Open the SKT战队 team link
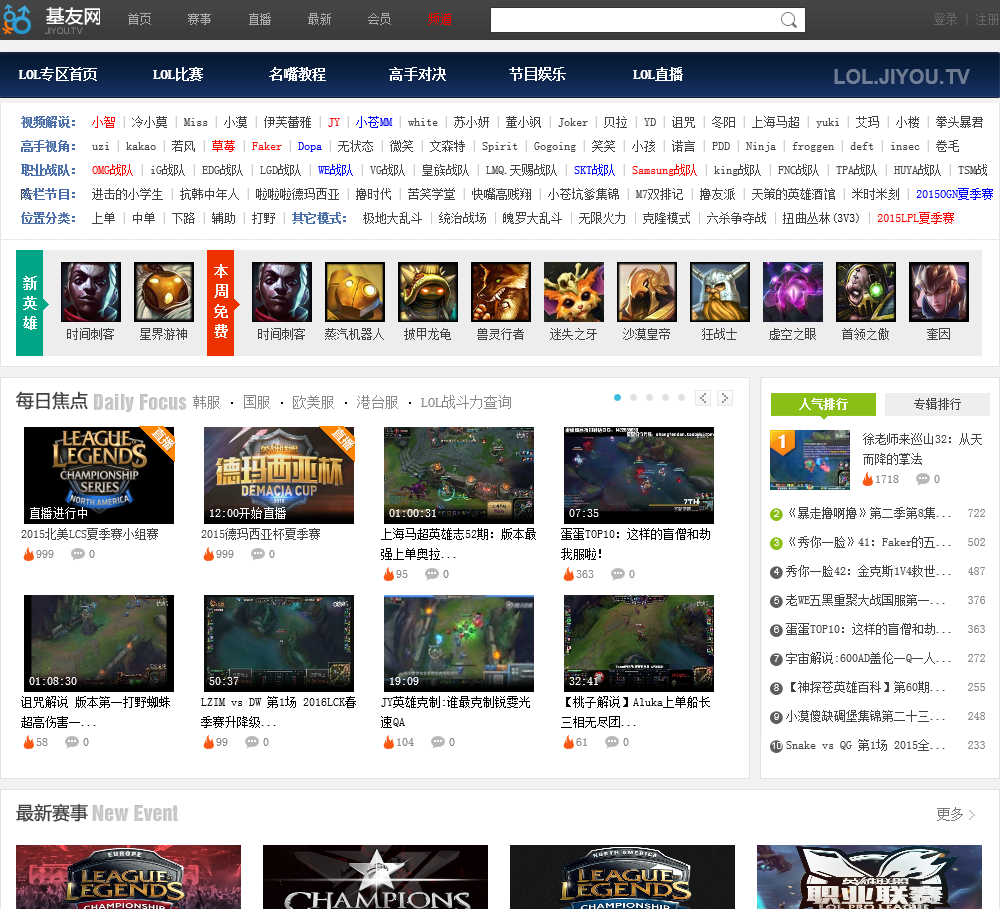Viewport: 1000px width, 909px height. (x=594, y=170)
